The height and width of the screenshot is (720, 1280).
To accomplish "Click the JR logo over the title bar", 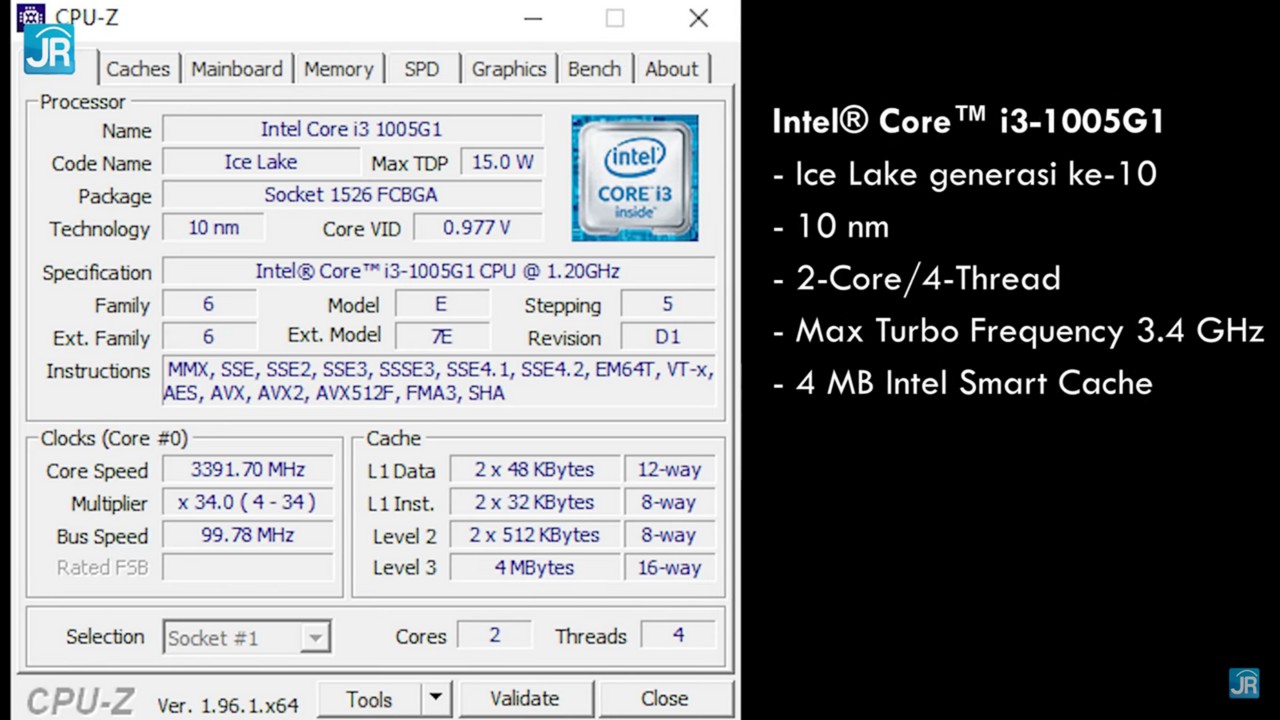I will click(x=49, y=50).
